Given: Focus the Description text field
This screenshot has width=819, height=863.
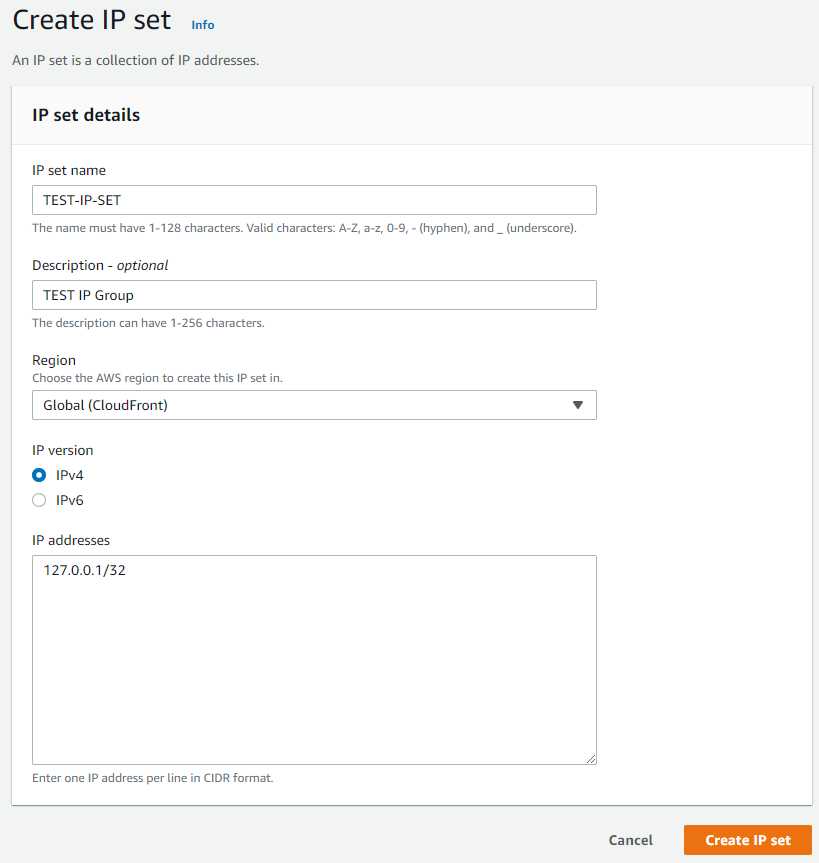Looking at the screenshot, I should click(314, 295).
